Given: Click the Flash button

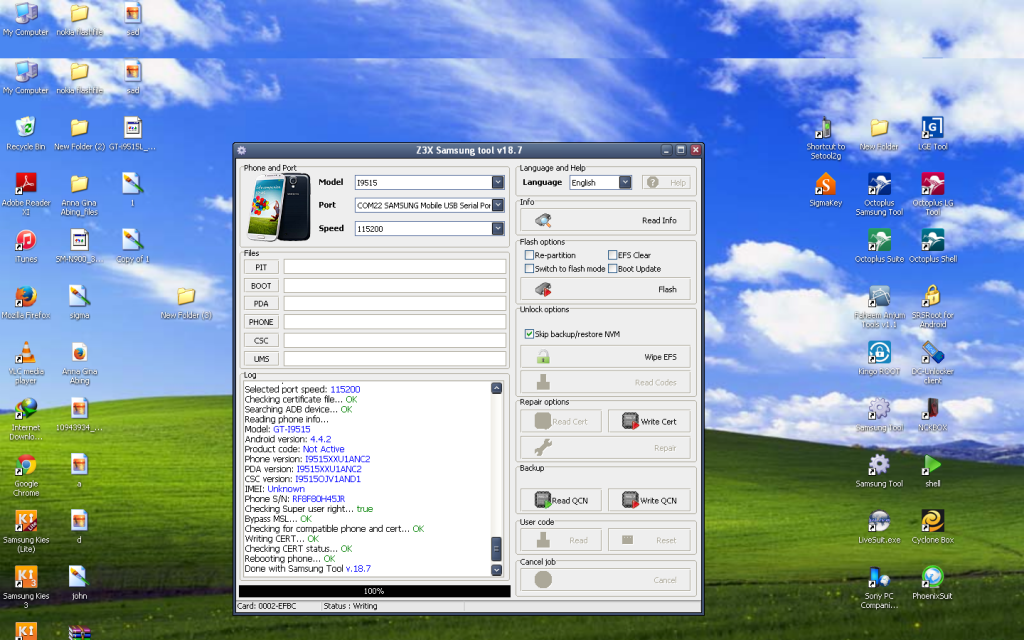Looking at the screenshot, I should click(605, 289).
